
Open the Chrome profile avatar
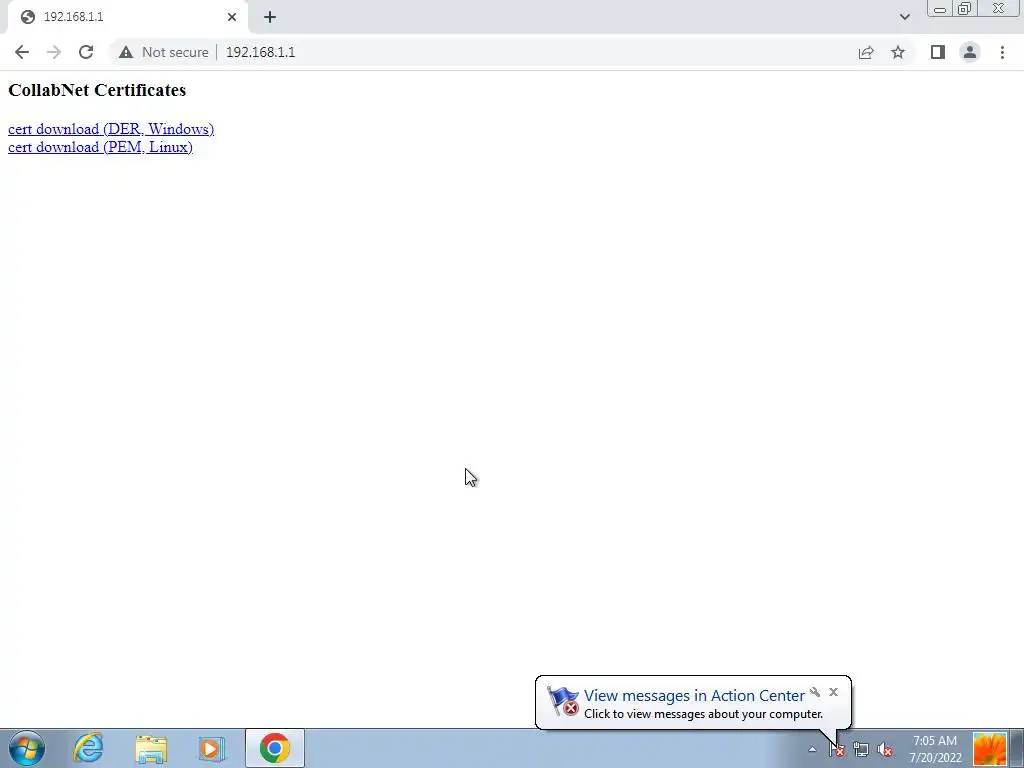[x=970, y=52]
